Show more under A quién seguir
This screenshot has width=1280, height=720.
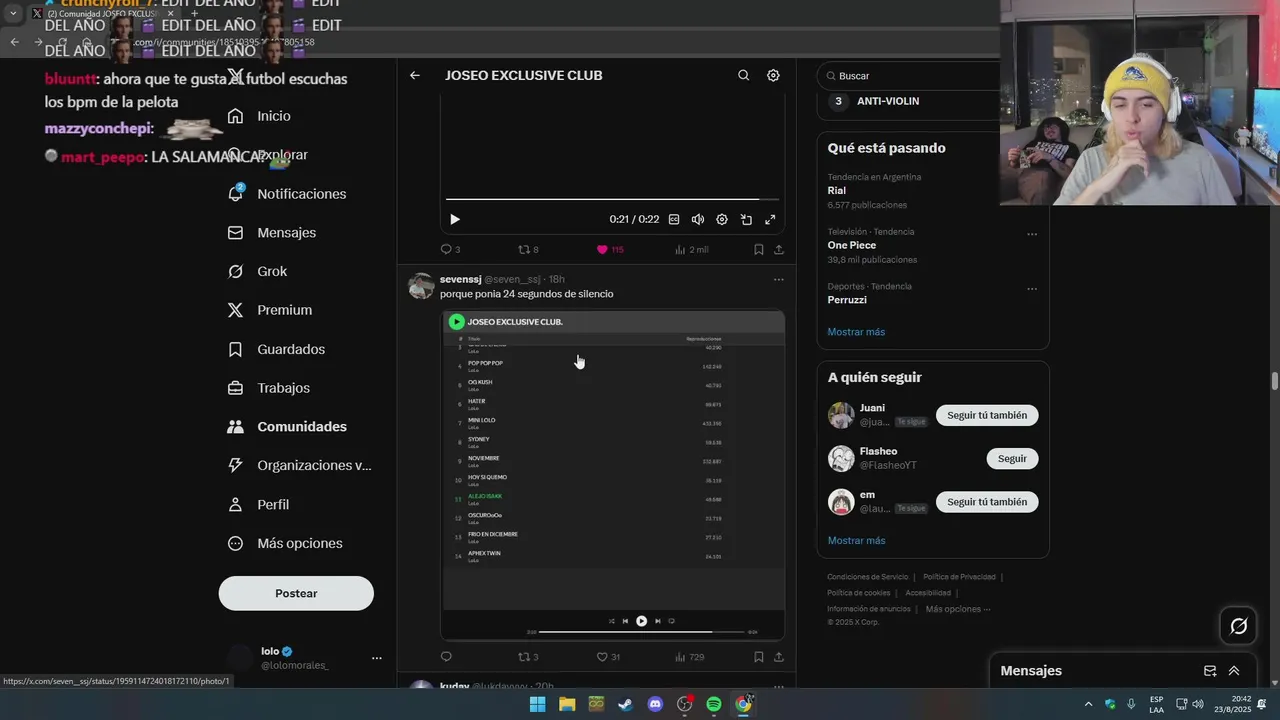pyautogui.click(x=856, y=540)
